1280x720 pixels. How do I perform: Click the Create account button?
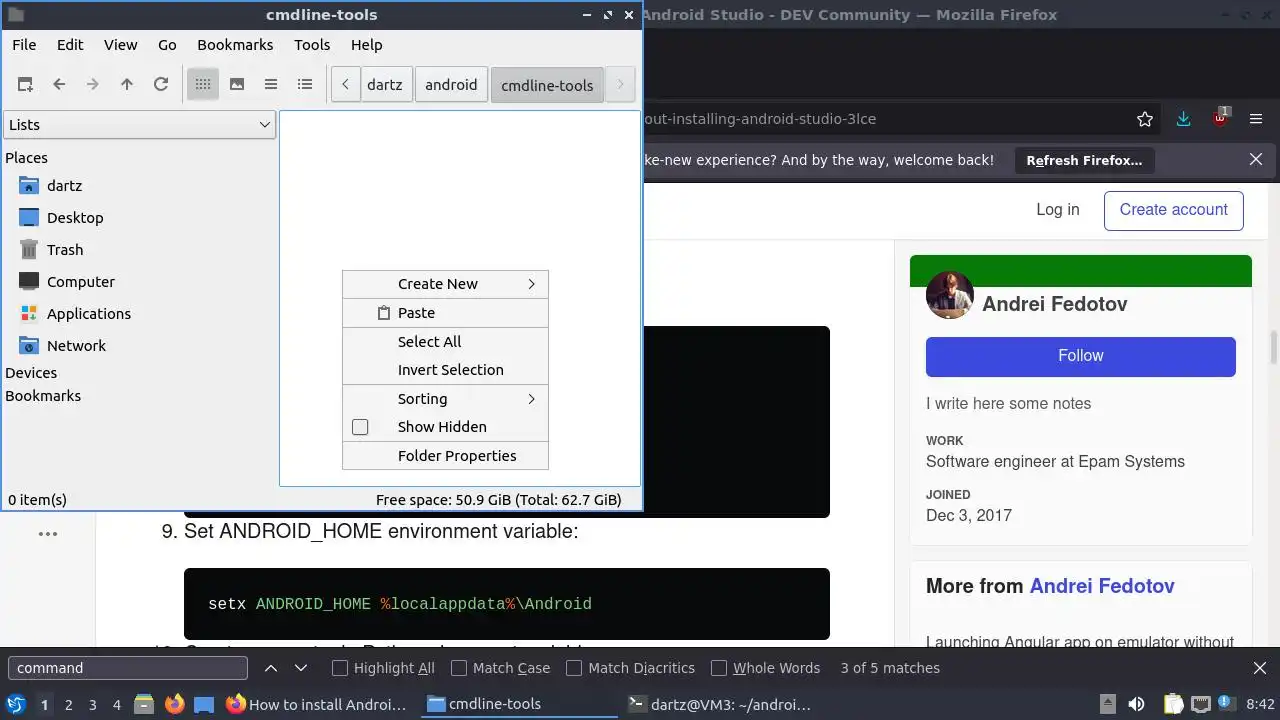pyautogui.click(x=1174, y=210)
